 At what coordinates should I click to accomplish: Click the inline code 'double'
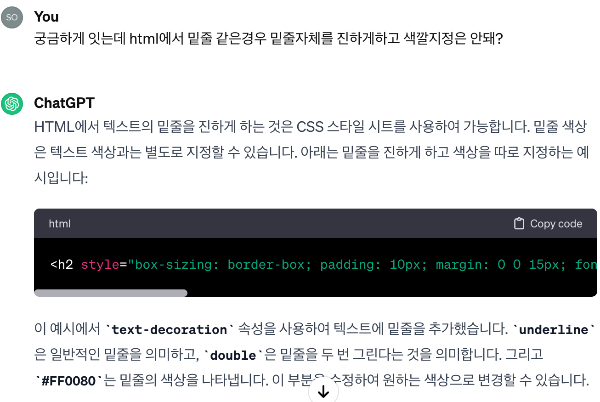tap(233, 355)
